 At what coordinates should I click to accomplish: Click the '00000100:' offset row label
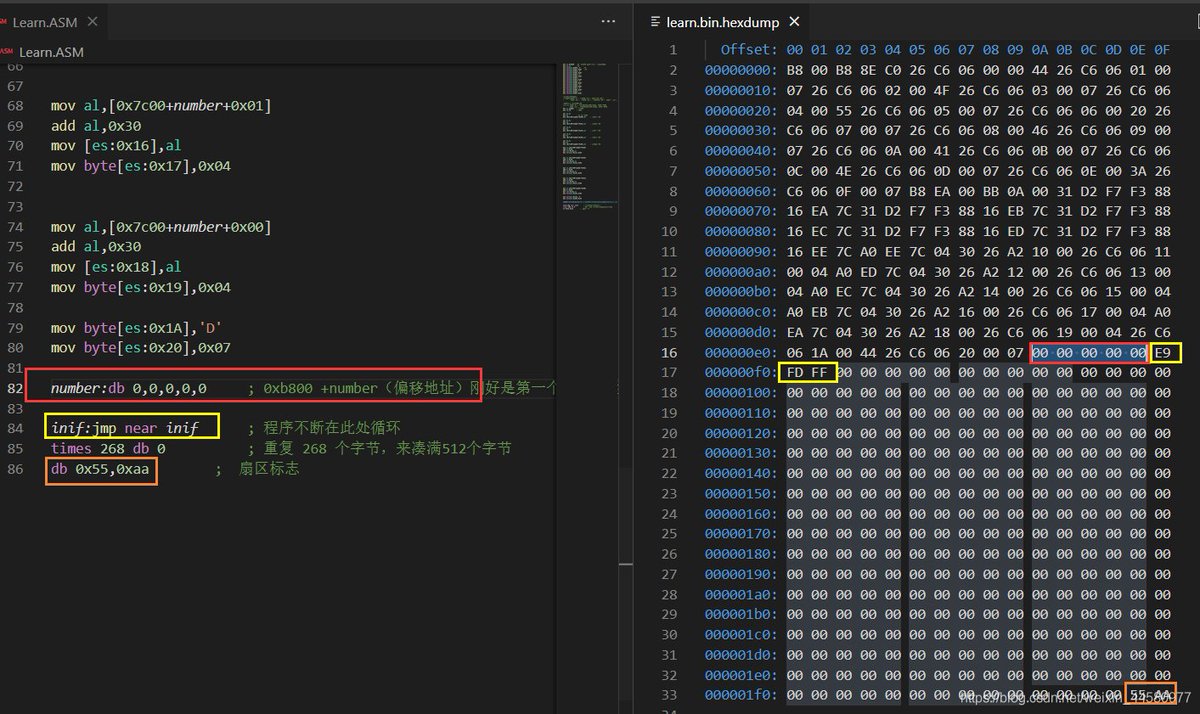coord(741,392)
